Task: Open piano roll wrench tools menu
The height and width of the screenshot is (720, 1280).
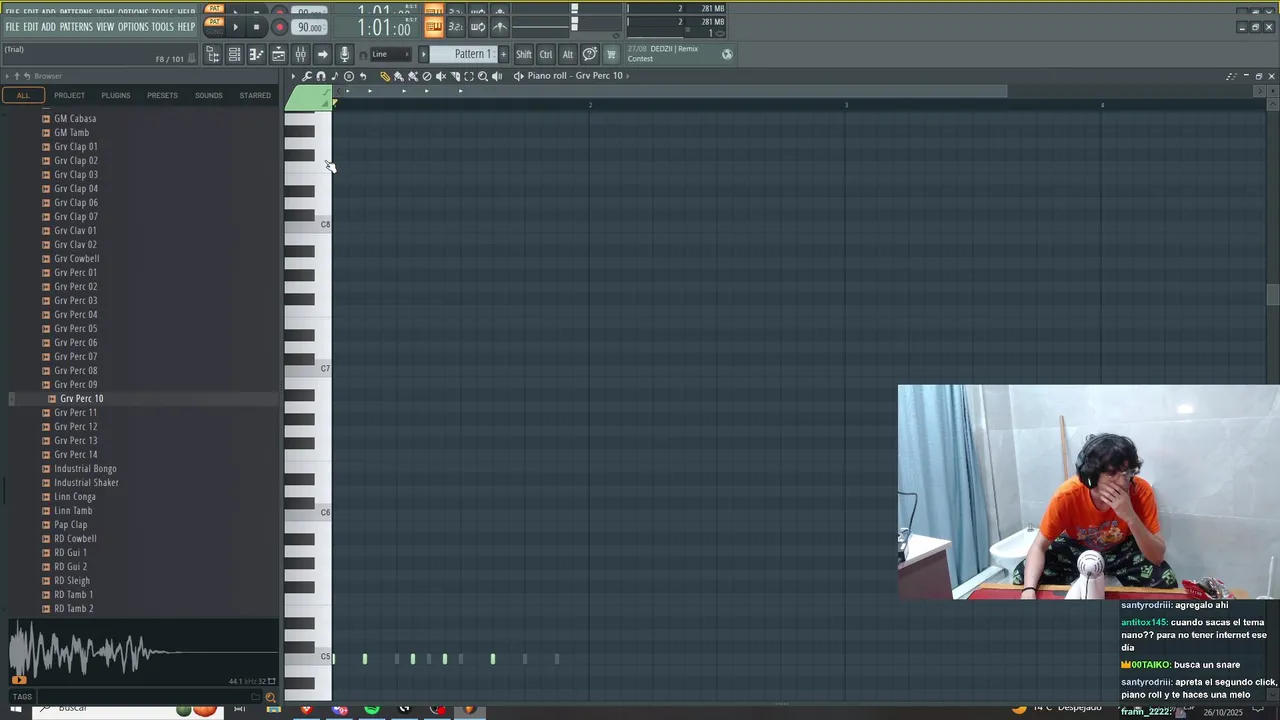Action: [307, 76]
